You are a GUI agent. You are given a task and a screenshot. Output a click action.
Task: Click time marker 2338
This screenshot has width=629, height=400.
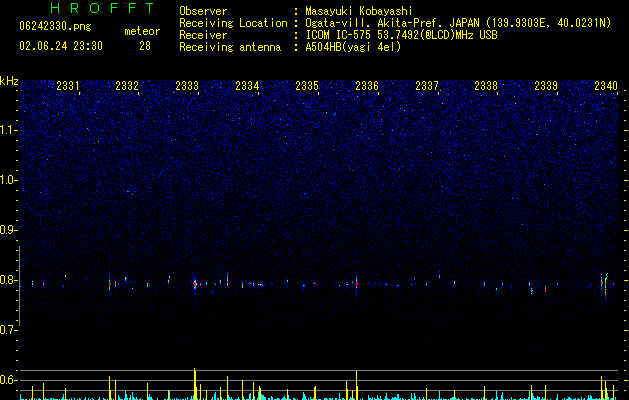tap(486, 85)
